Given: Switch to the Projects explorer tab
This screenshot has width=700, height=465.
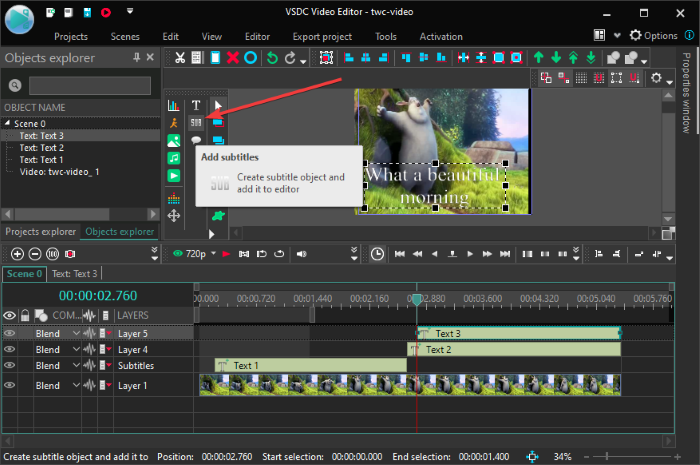Looking at the screenshot, I should click(x=41, y=232).
